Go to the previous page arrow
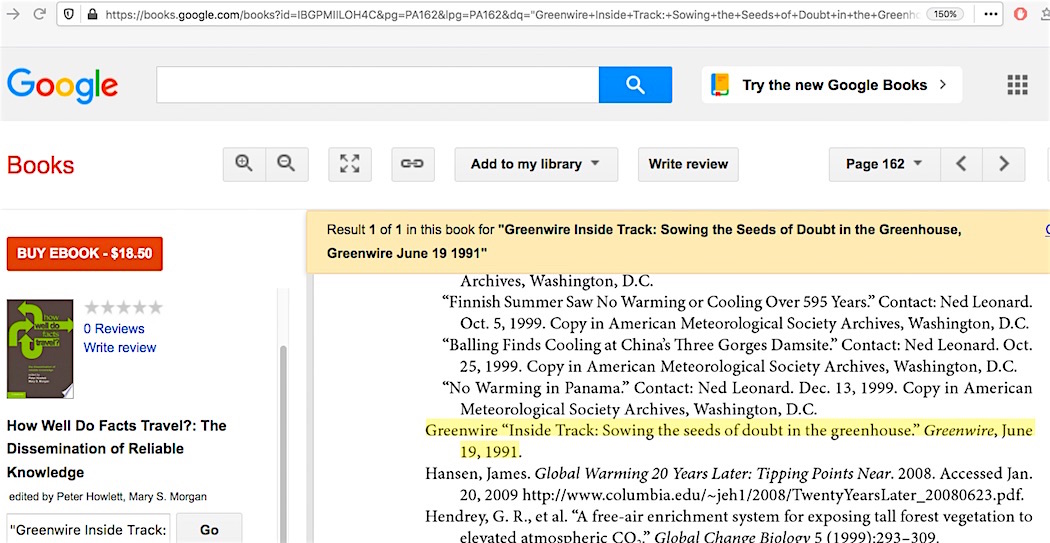 pyautogui.click(x=961, y=164)
